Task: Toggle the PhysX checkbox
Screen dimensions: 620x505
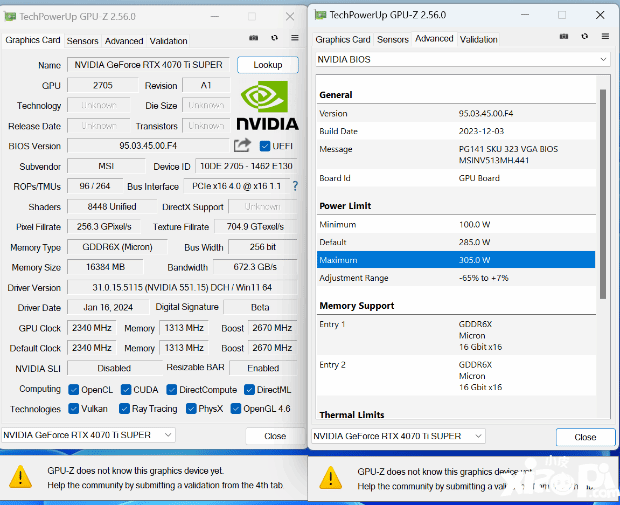Action: point(191,409)
